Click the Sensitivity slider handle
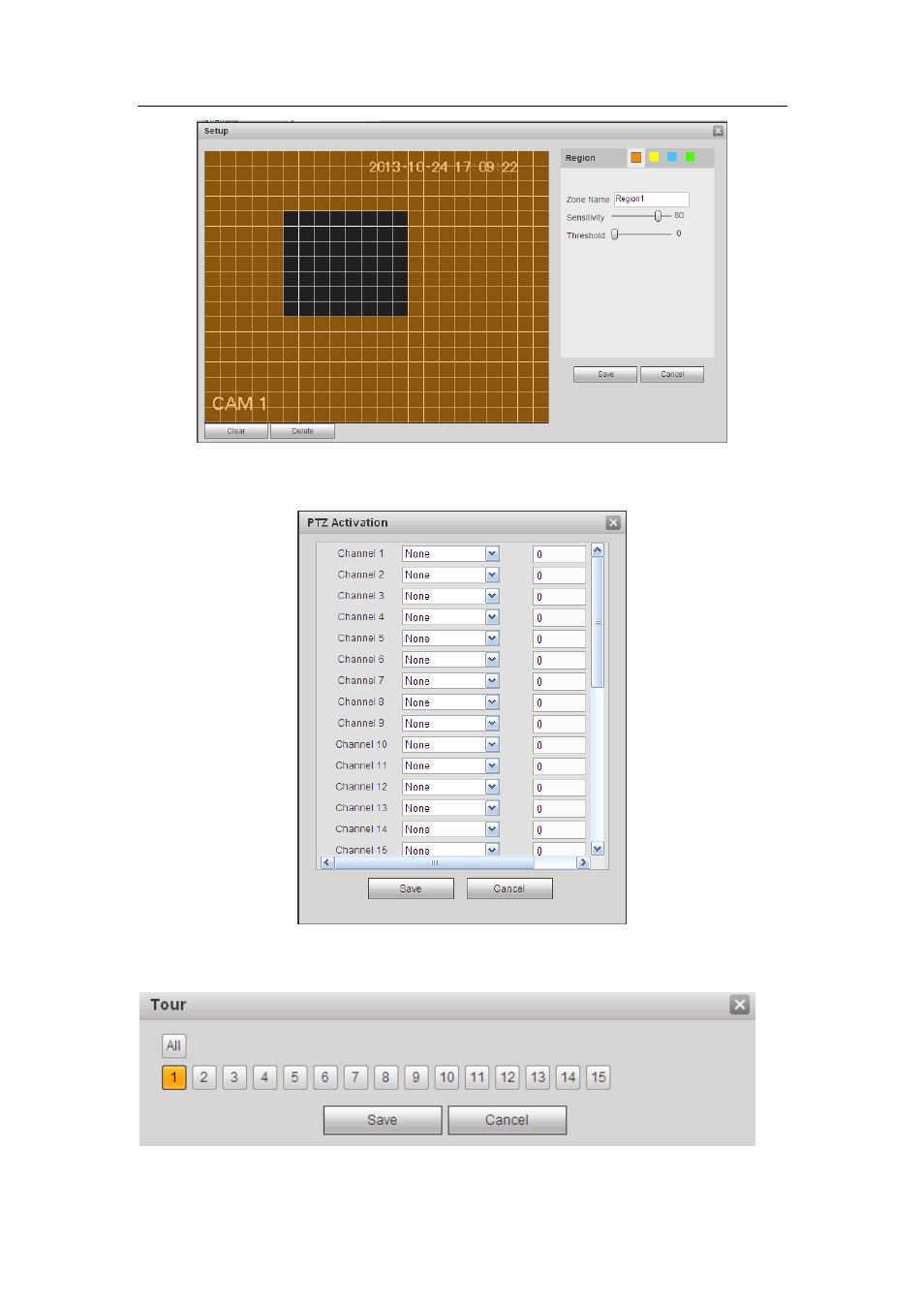 coord(658,216)
